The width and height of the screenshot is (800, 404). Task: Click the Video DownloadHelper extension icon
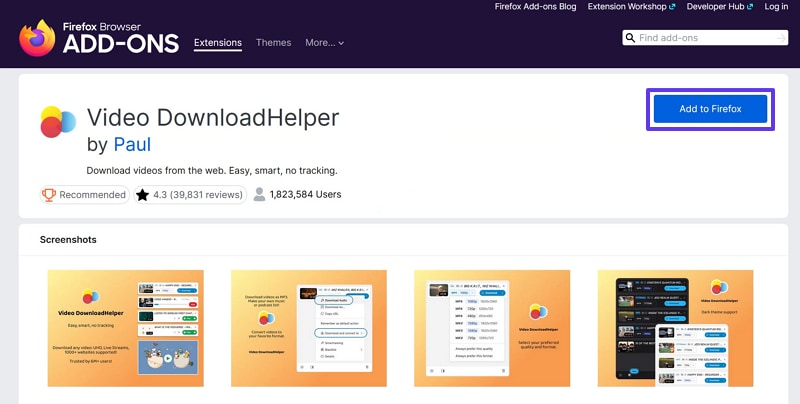click(x=58, y=122)
